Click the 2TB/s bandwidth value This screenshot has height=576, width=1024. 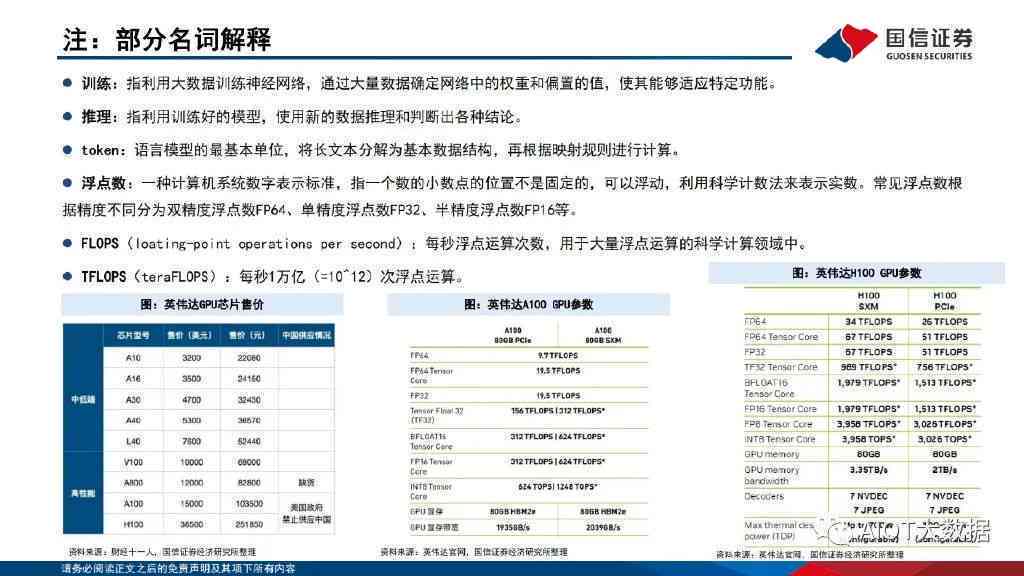pos(944,470)
